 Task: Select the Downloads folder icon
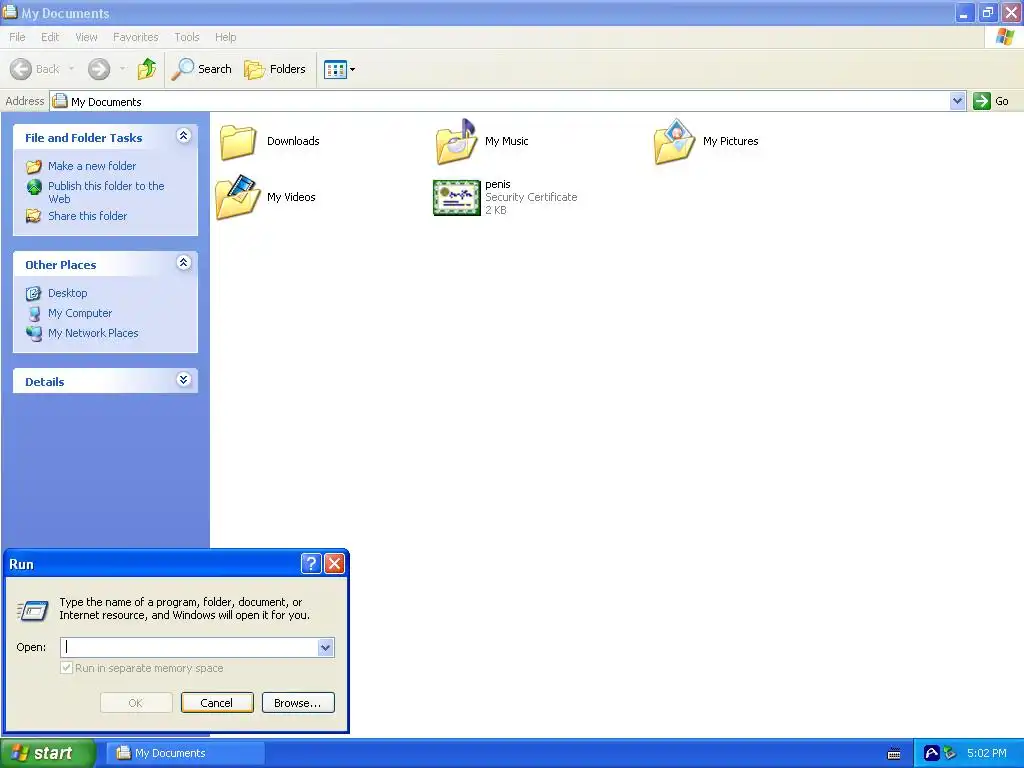click(238, 142)
